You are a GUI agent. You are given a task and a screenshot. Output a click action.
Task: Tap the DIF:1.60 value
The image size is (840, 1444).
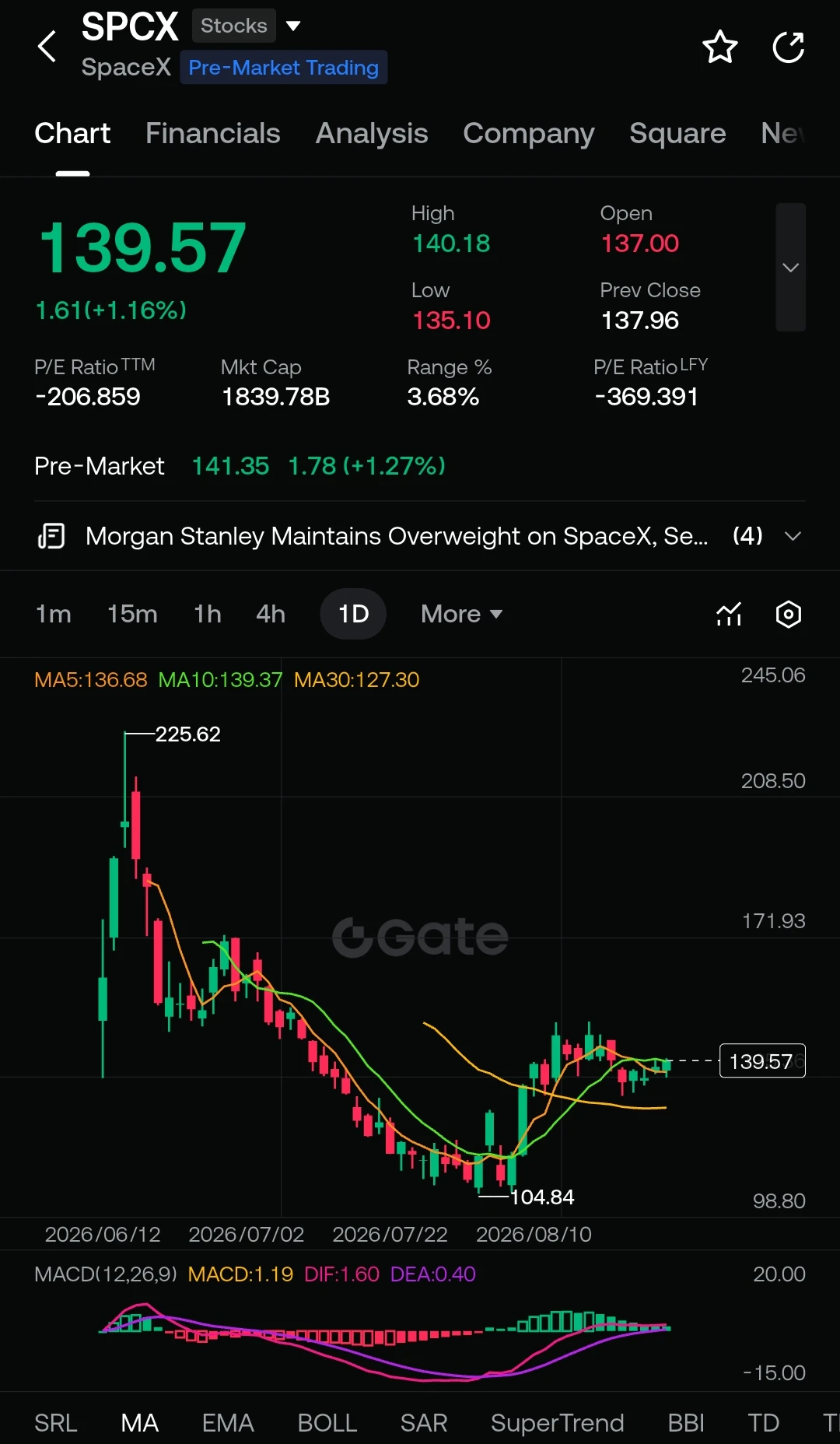tap(341, 1274)
